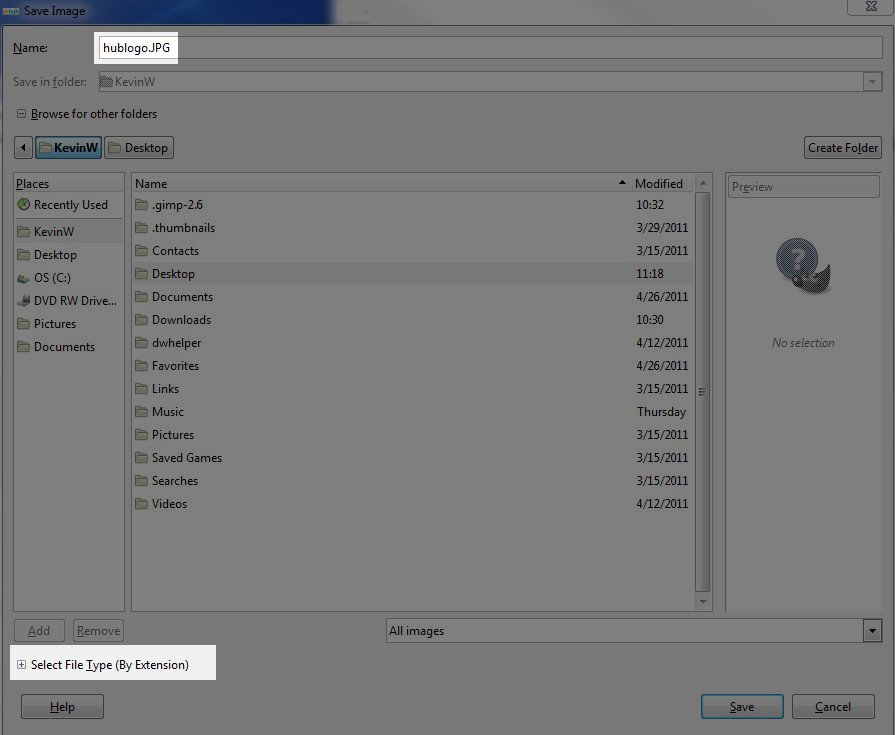Open the All images filter dropdown

pos(872,631)
